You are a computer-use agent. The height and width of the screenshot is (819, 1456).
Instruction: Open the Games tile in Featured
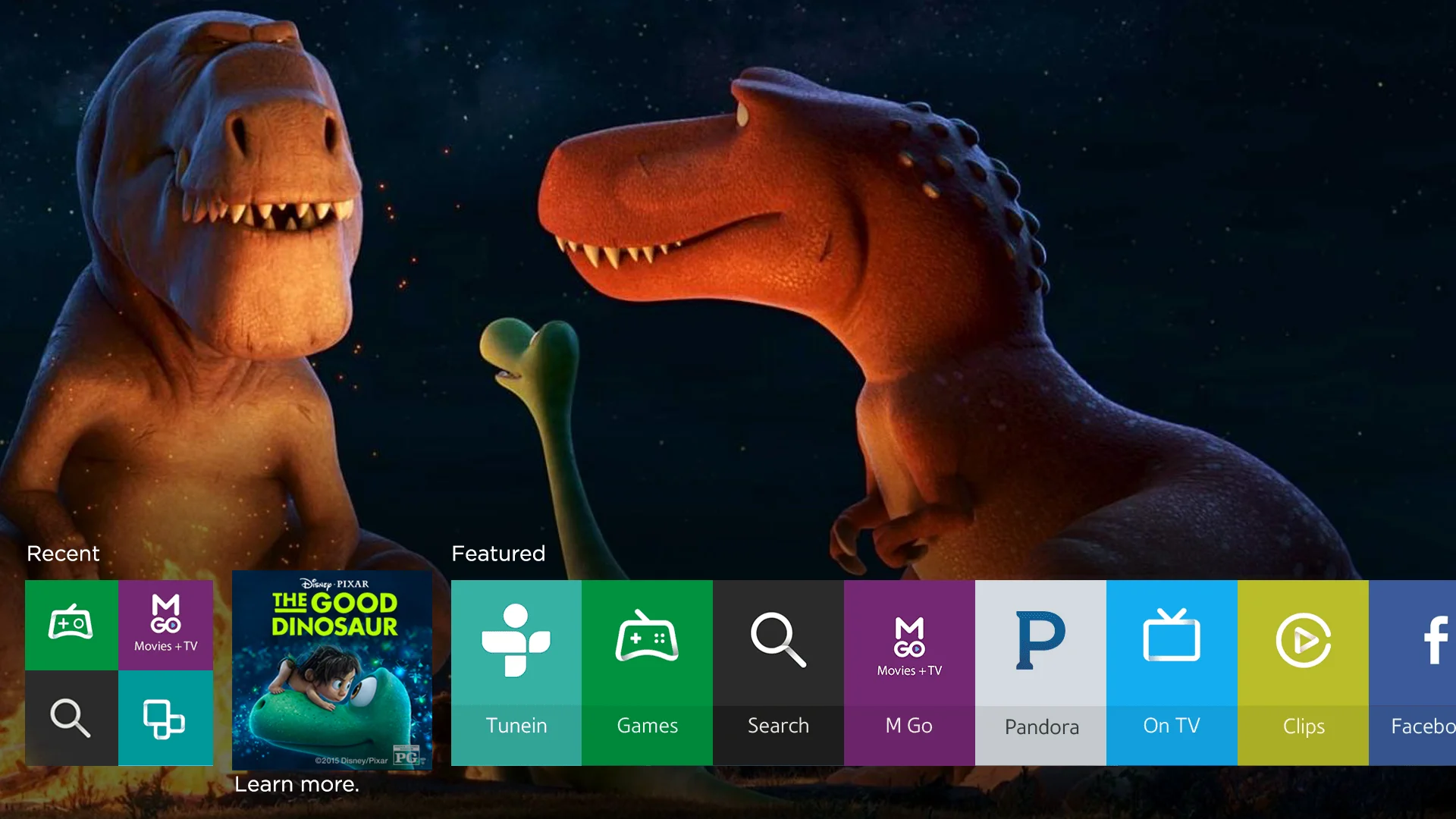click(647, 673)
